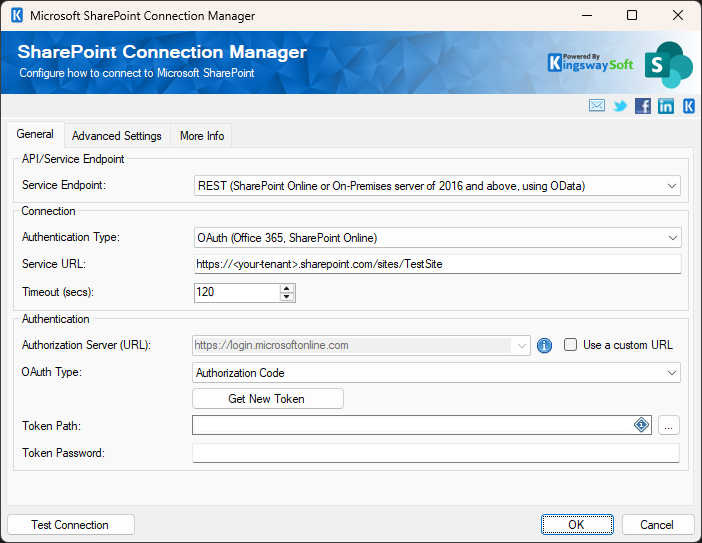Click the email envelope icon

pos(597,106)
